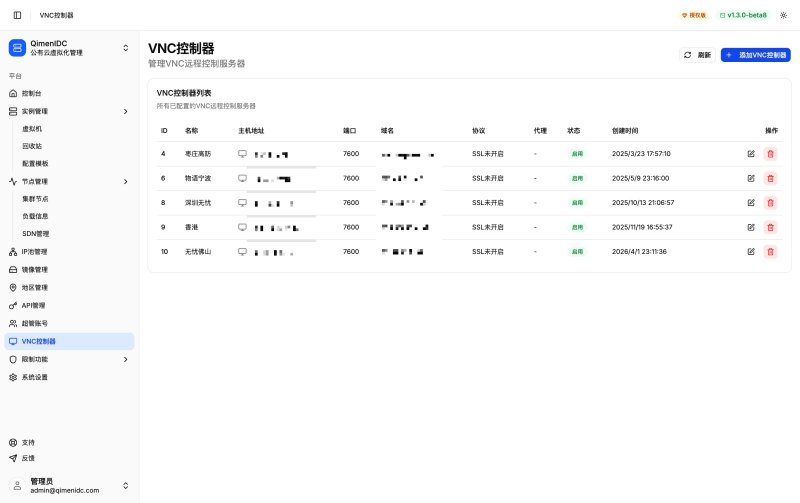Delete the 深圳无忧 controller
This screenshot has width=800, height=503.
coord(770,203)
